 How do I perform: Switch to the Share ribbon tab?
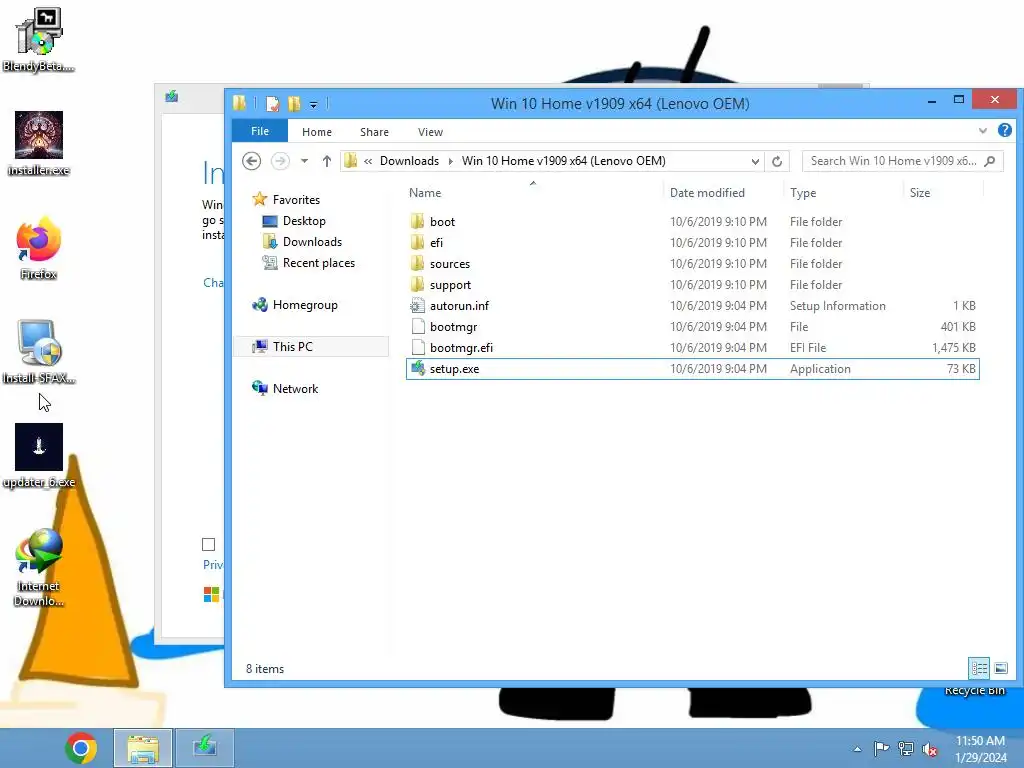(374, 132)
